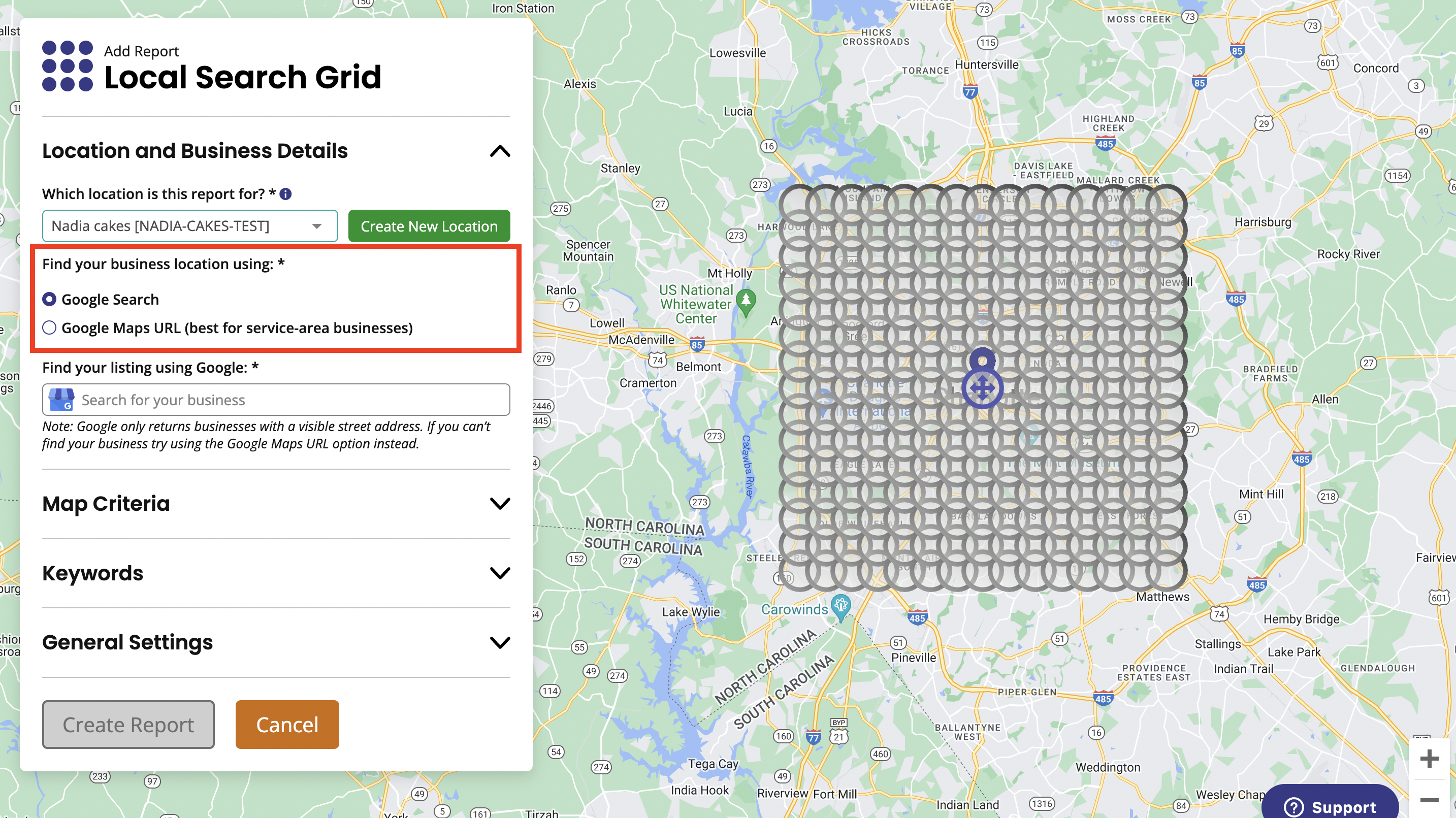Open the Nadia cakes location dropdown
Viewport: 1456px width, 818px height.
point(190,226)
